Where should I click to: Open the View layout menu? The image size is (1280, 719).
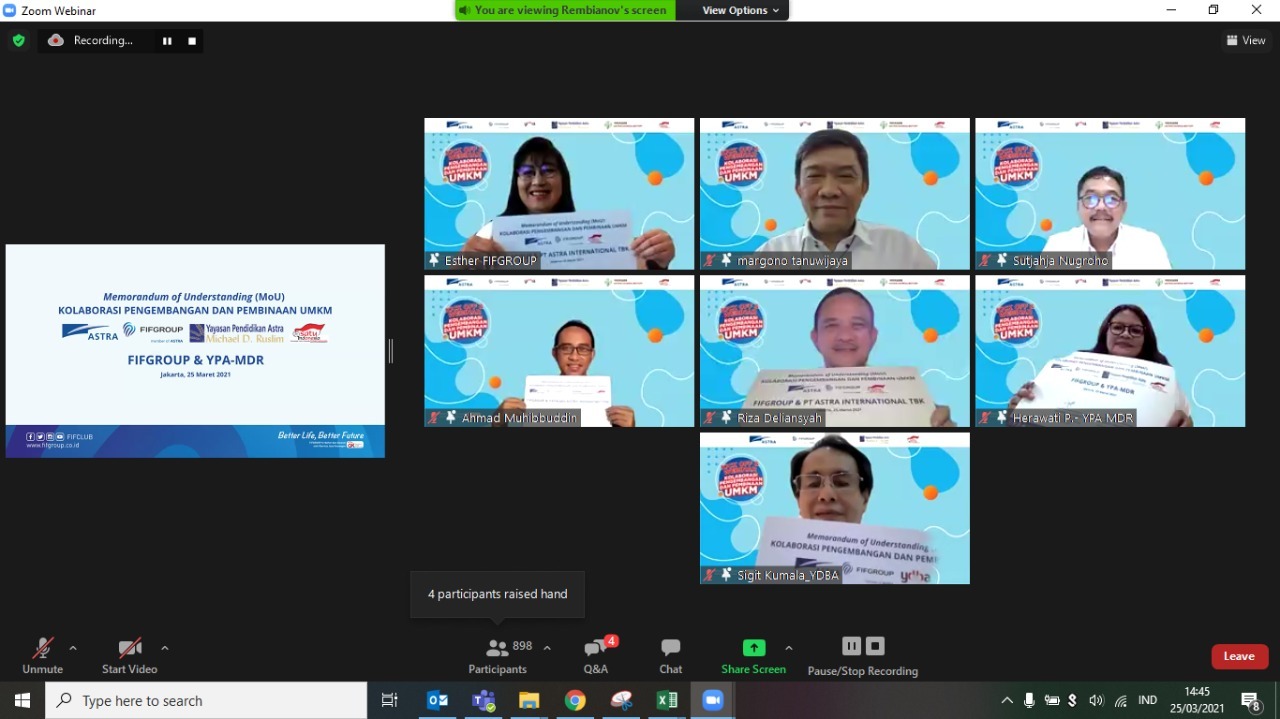click(x=1246, y=40)
